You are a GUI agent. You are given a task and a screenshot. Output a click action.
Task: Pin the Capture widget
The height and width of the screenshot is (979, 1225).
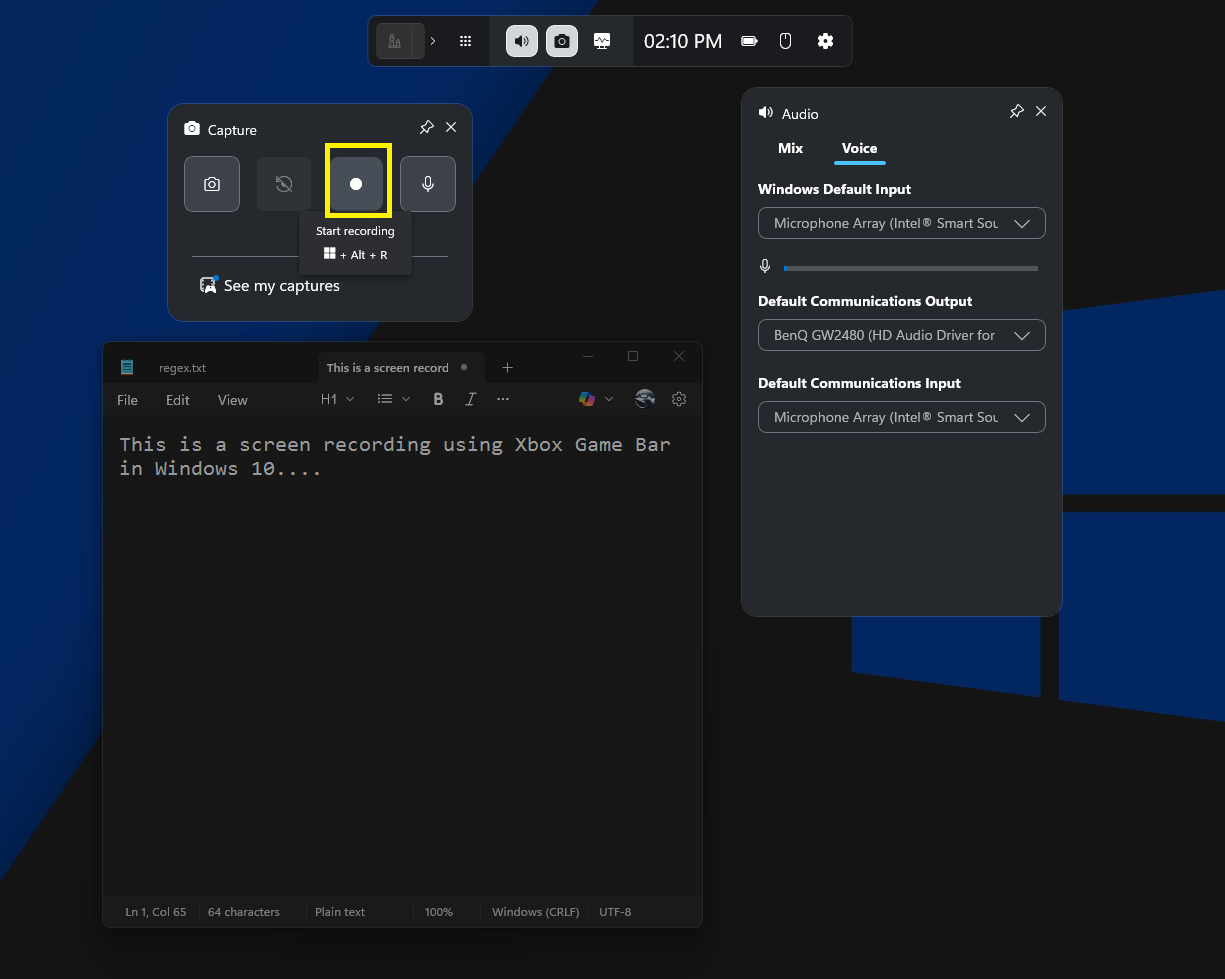pos(426,128)
